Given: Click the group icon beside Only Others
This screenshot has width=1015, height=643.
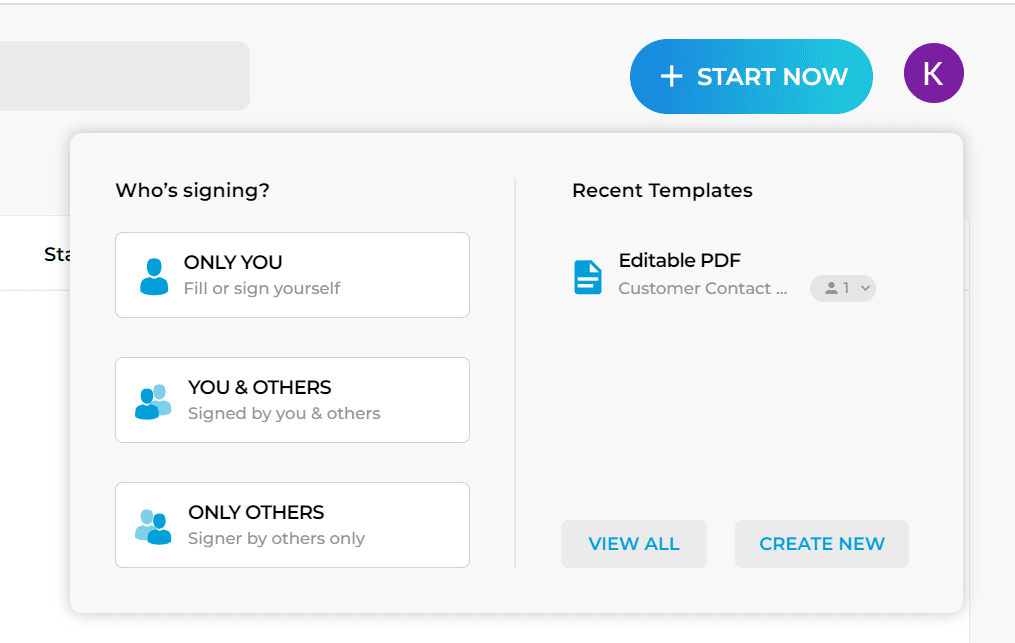Looking at the screenshot, I should click(x=153, y=526).
